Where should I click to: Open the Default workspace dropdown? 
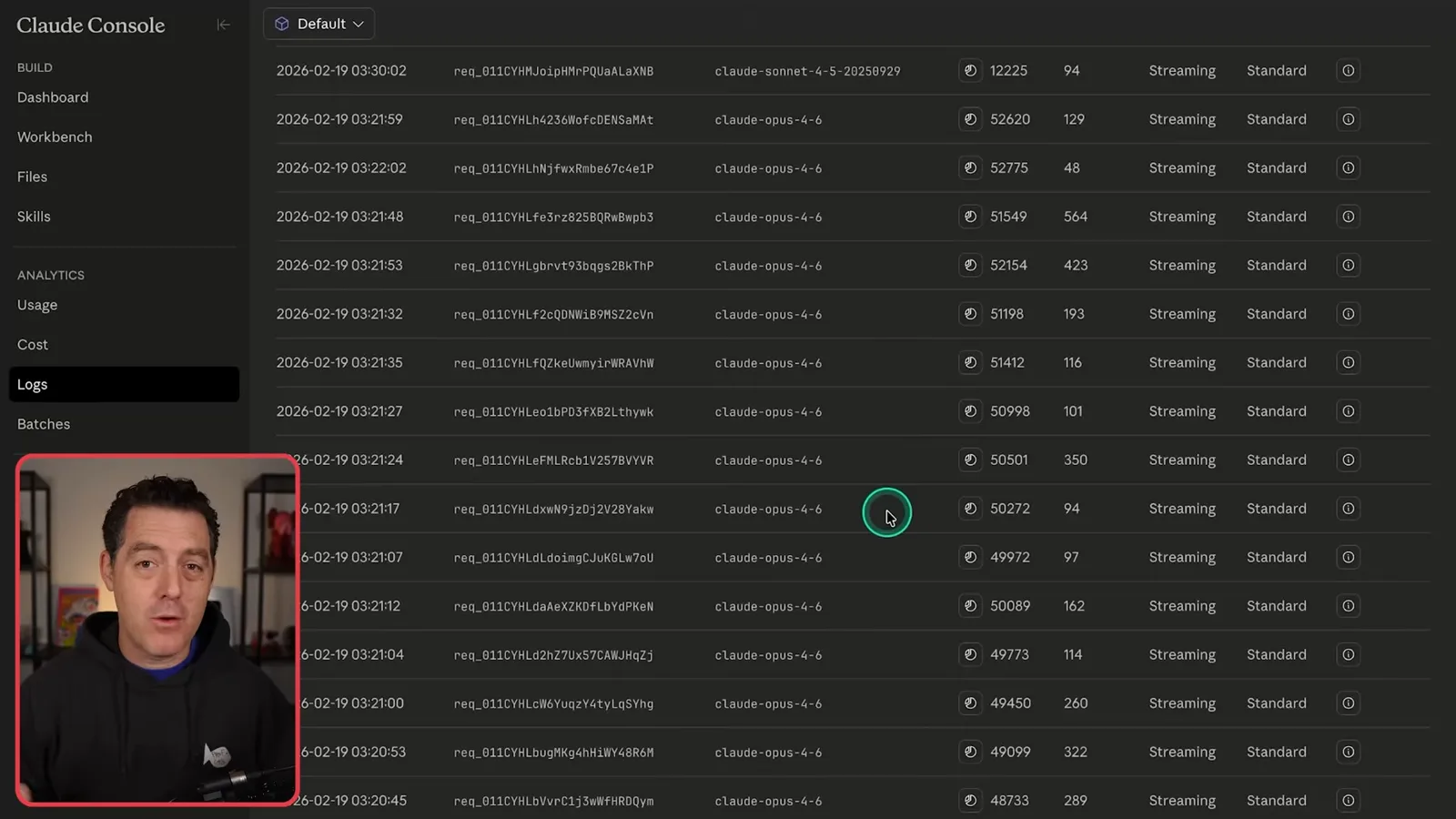point(318,24)
